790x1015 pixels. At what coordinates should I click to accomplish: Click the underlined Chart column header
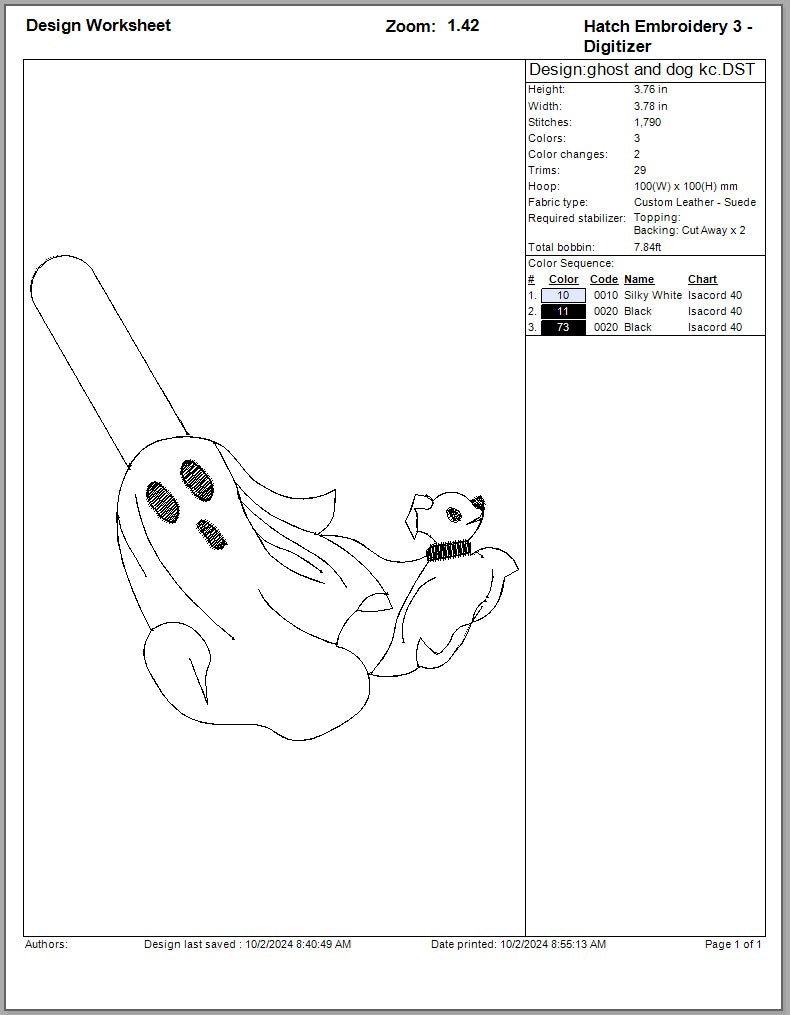click(702, 280)
